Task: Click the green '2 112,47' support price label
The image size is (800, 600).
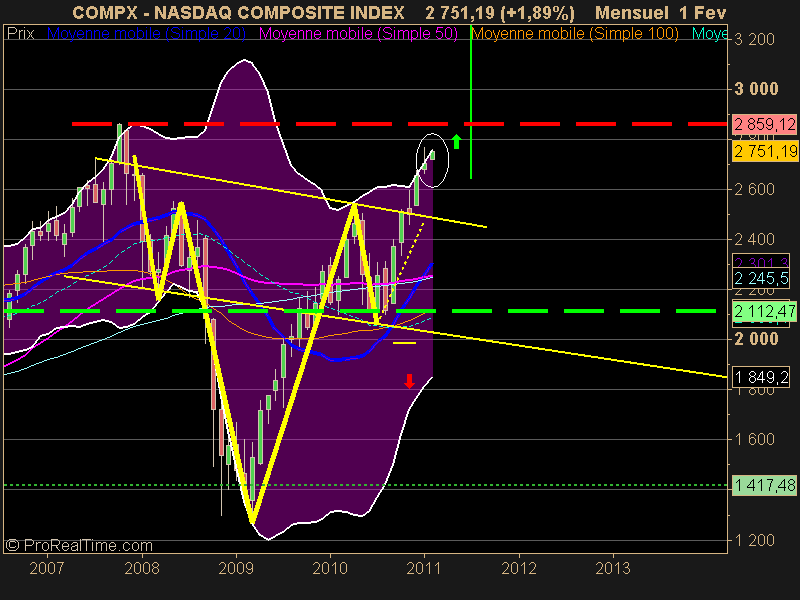Action: pyautogui.click(x=764, y=311)
